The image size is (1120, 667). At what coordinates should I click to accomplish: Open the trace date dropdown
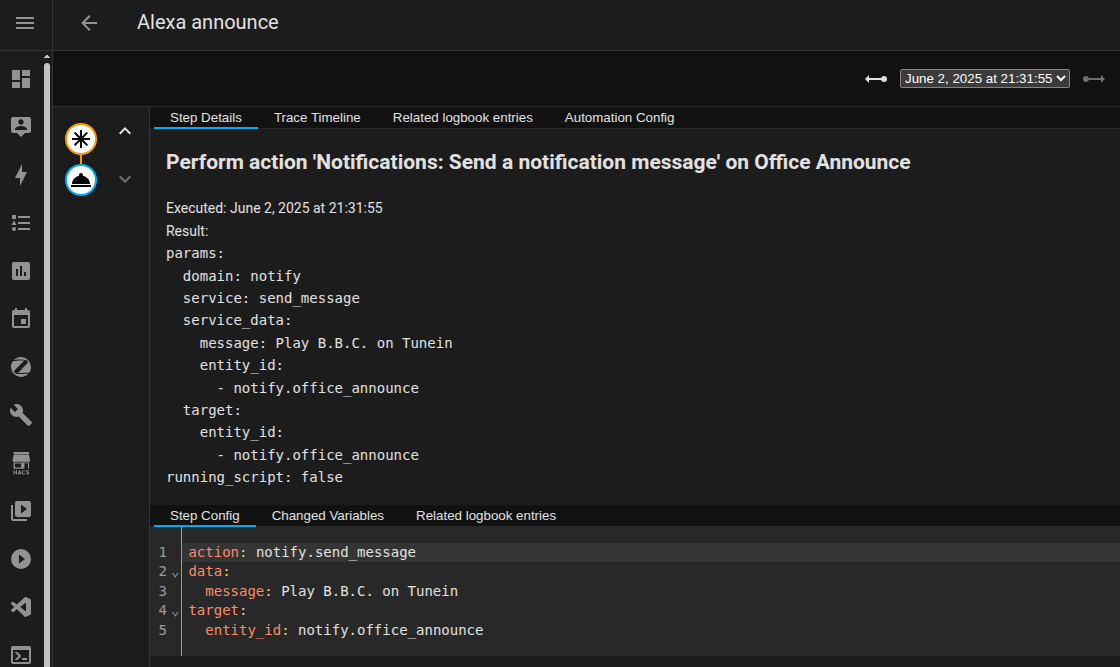(x=984, y=79)
